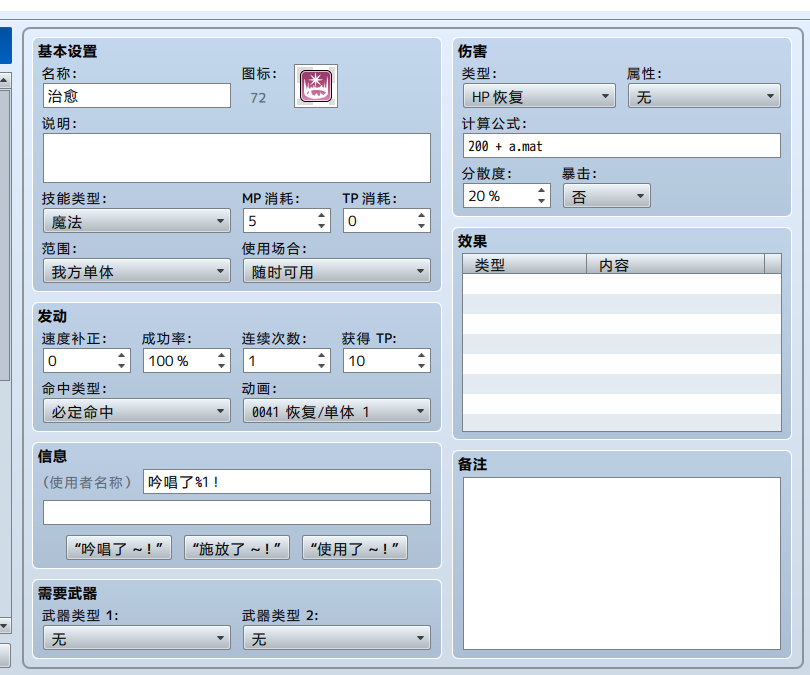Focus the 说明 description text box
The height and width of the screenshot is (675, 810).
point(237,158)
